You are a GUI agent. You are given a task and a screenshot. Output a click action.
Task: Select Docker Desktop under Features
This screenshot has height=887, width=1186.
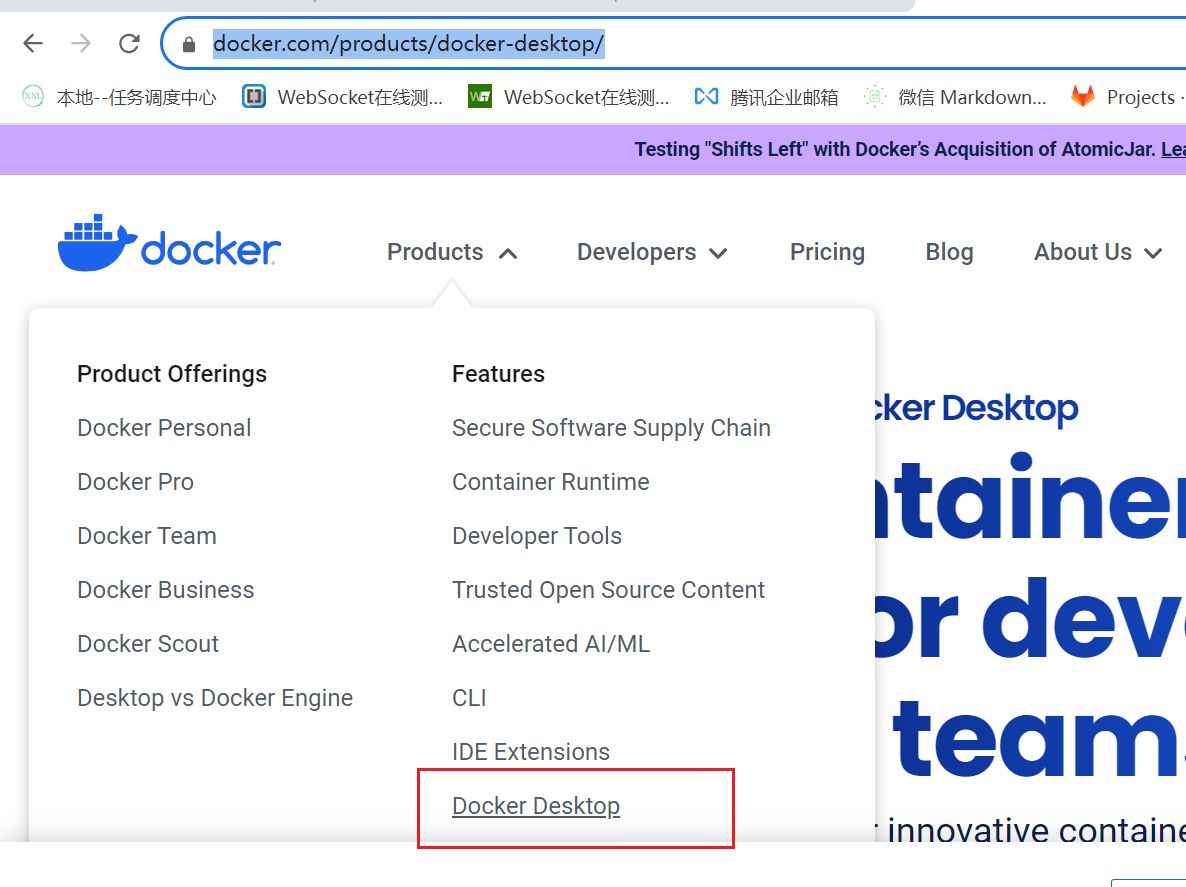click(x=536, y=806)
